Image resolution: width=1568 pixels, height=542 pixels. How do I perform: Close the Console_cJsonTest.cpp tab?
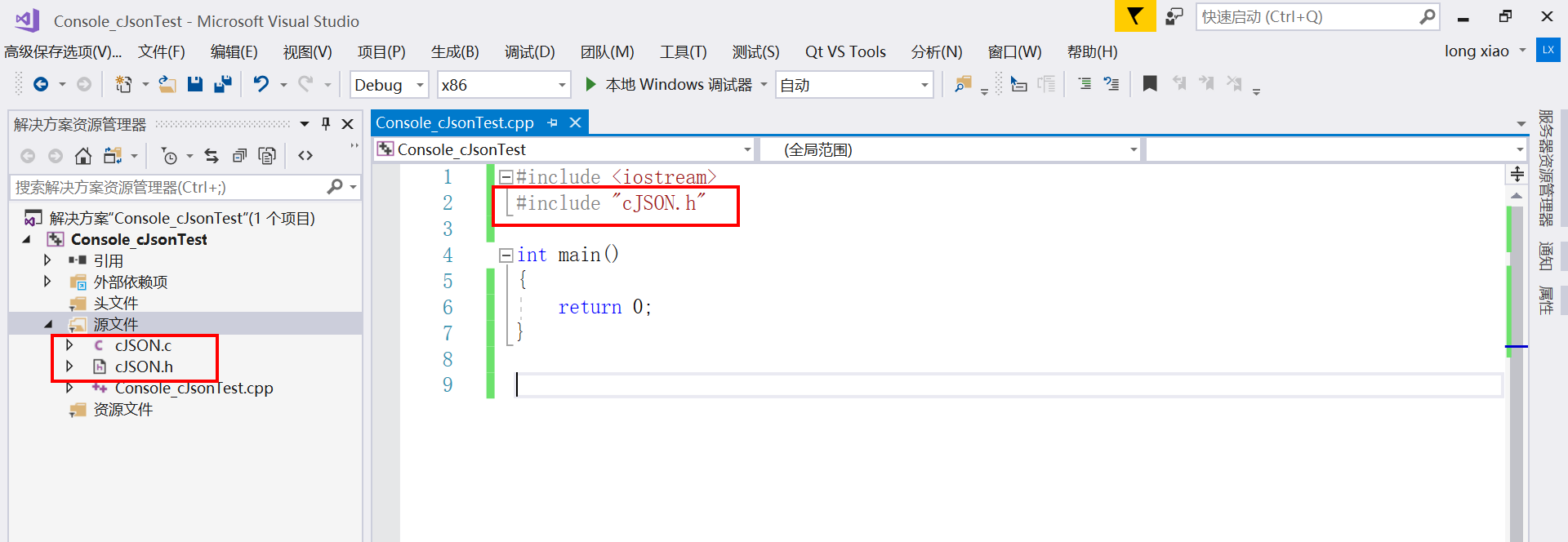tap(576, 122)
